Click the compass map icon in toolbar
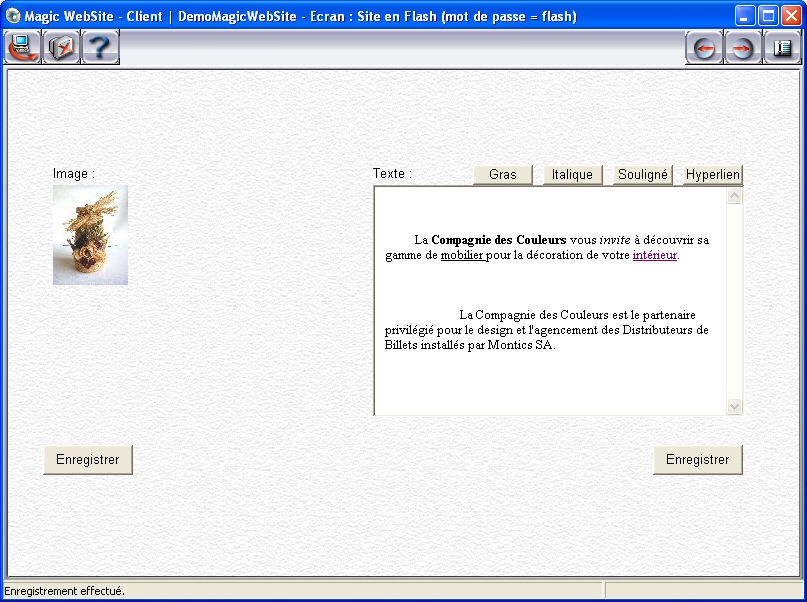Viewport: 807px width, 602px height. (x=61, y=47)
